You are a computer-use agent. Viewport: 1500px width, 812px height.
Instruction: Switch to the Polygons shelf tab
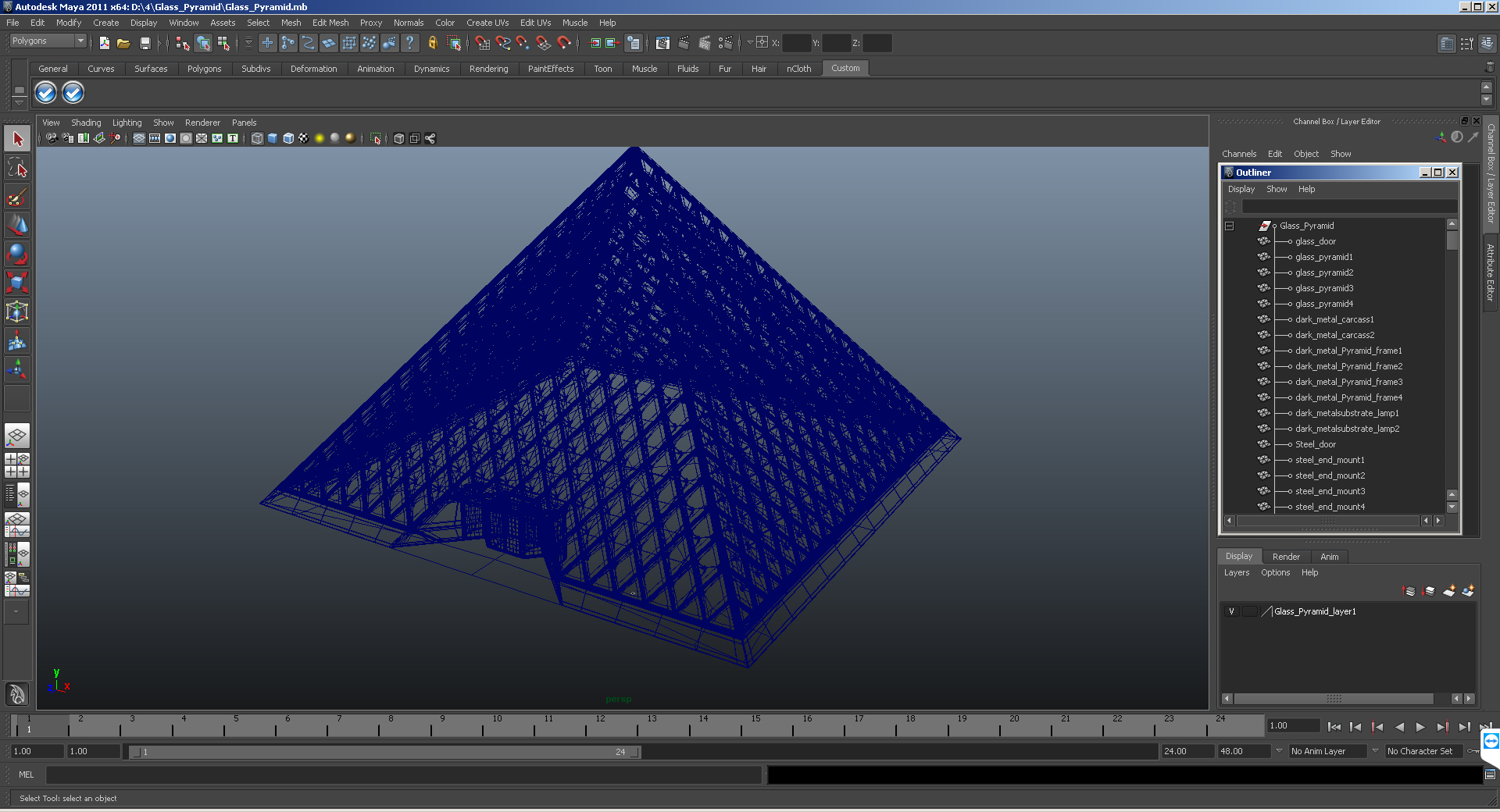pyautogui.click(x=204, y=69)
